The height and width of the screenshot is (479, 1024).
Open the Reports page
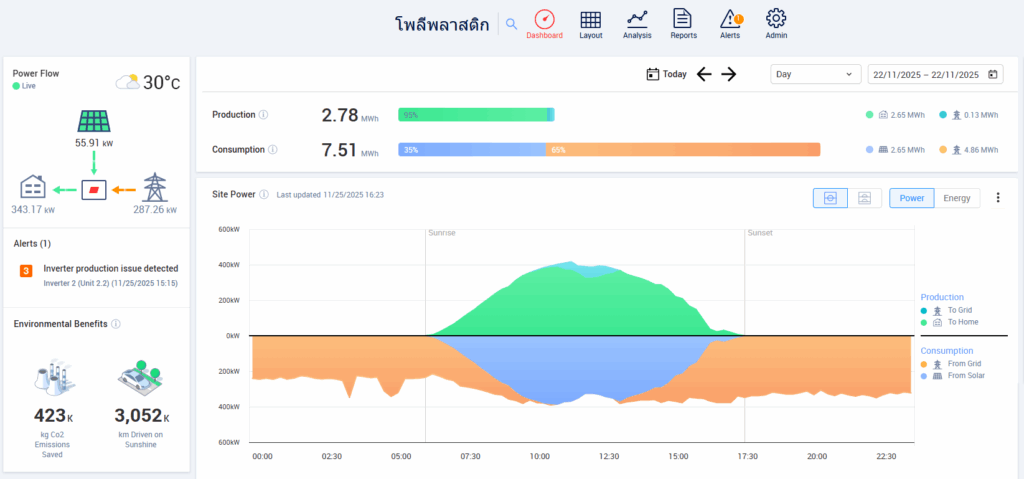683,23
